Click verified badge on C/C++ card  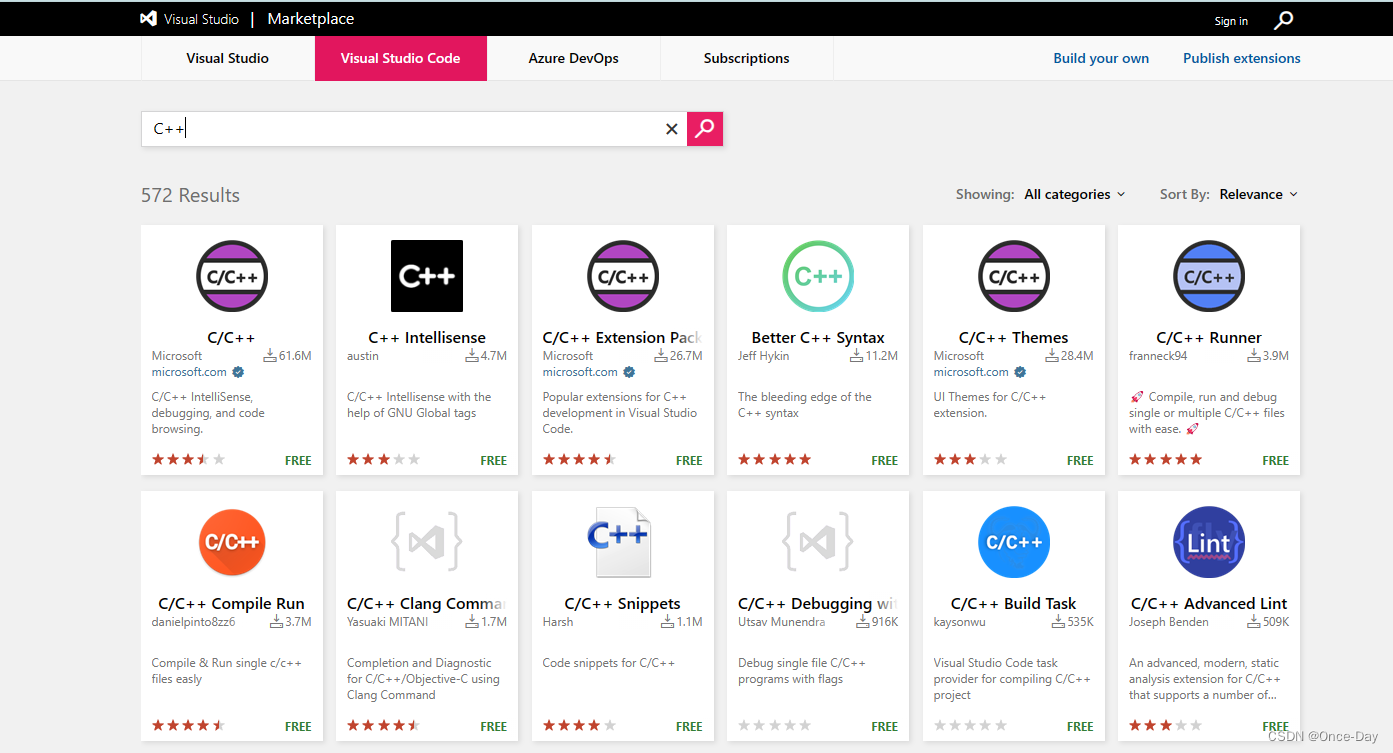tap(238, 372)
